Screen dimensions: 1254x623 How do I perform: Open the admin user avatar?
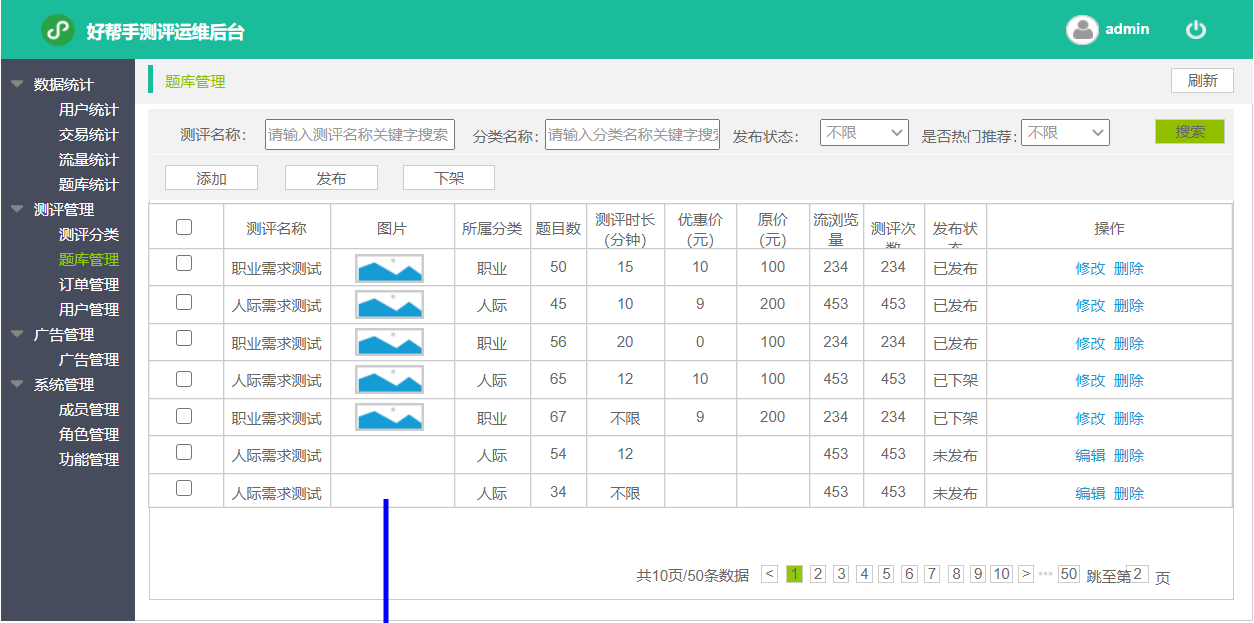coord(1082,30)
